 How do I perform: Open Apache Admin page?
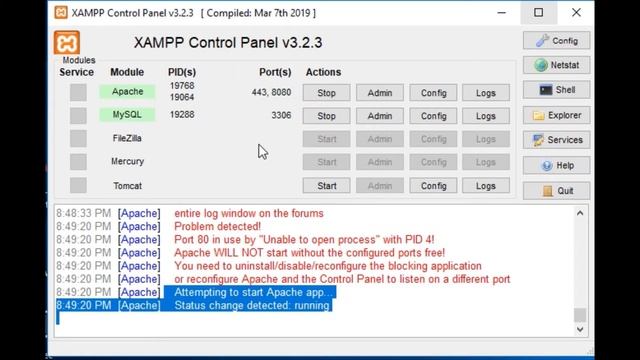(380, 93)
